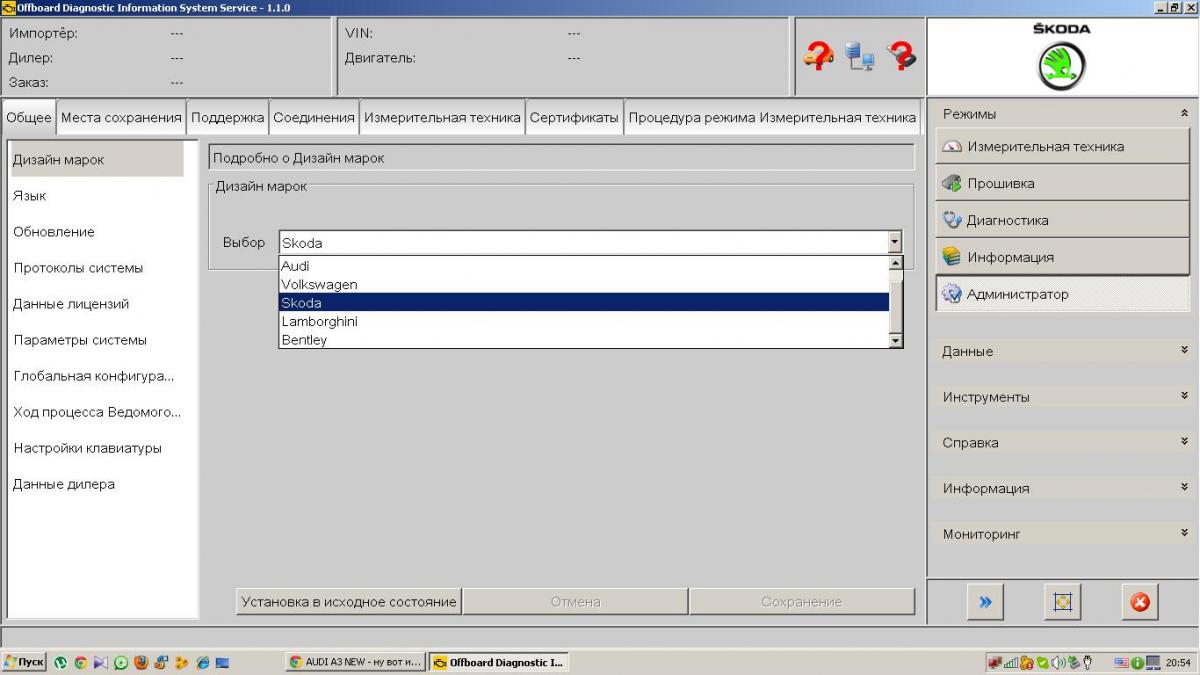Image resolution: width=1200 pixels, height=675 pixels.
Task: Click the network computers connection icon
Action: point(859,54)
